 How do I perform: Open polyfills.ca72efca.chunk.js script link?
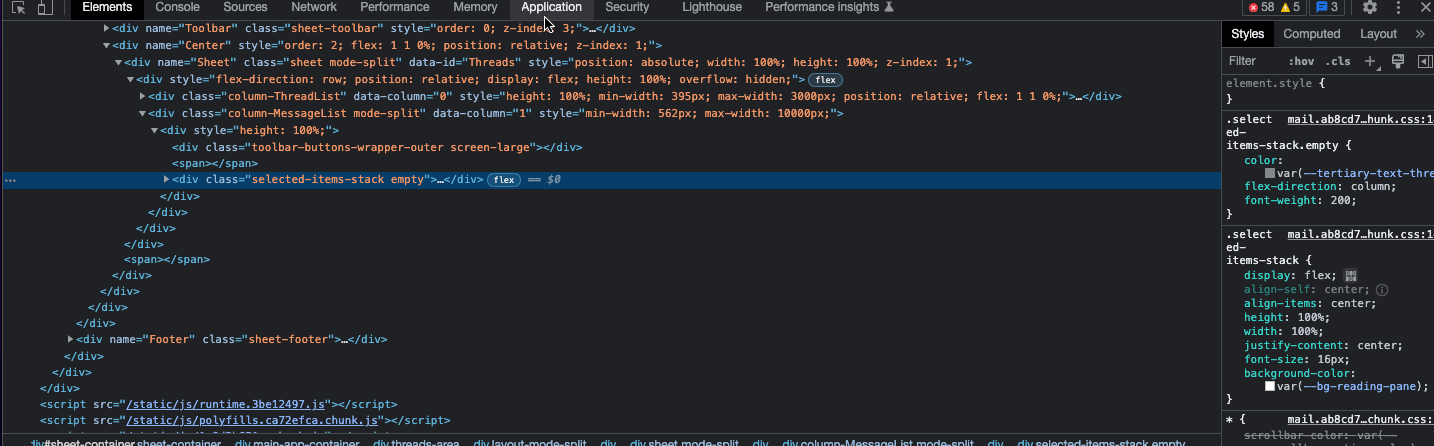(x=250, y=421)
